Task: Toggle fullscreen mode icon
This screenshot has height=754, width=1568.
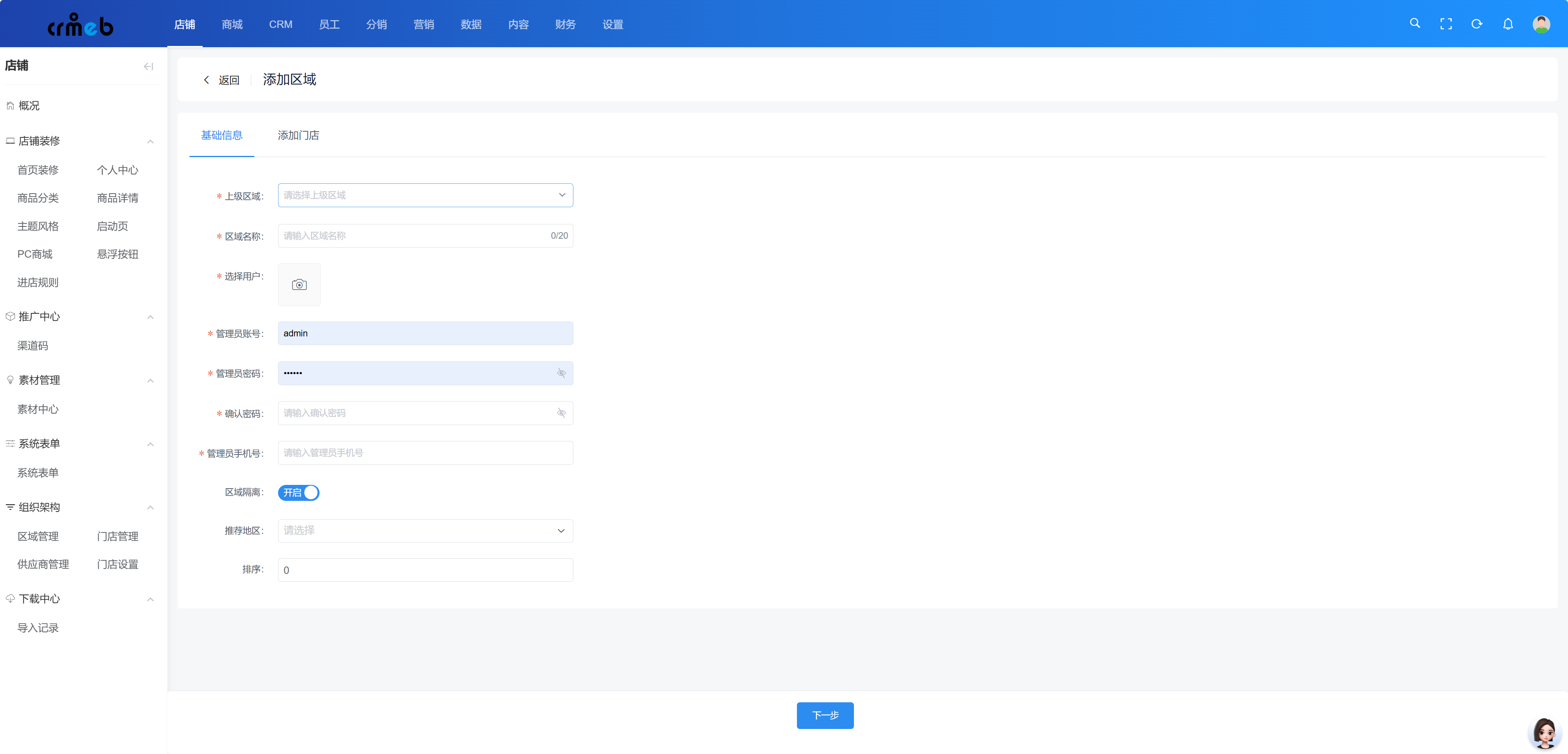Action: (x=1446, y=24)
